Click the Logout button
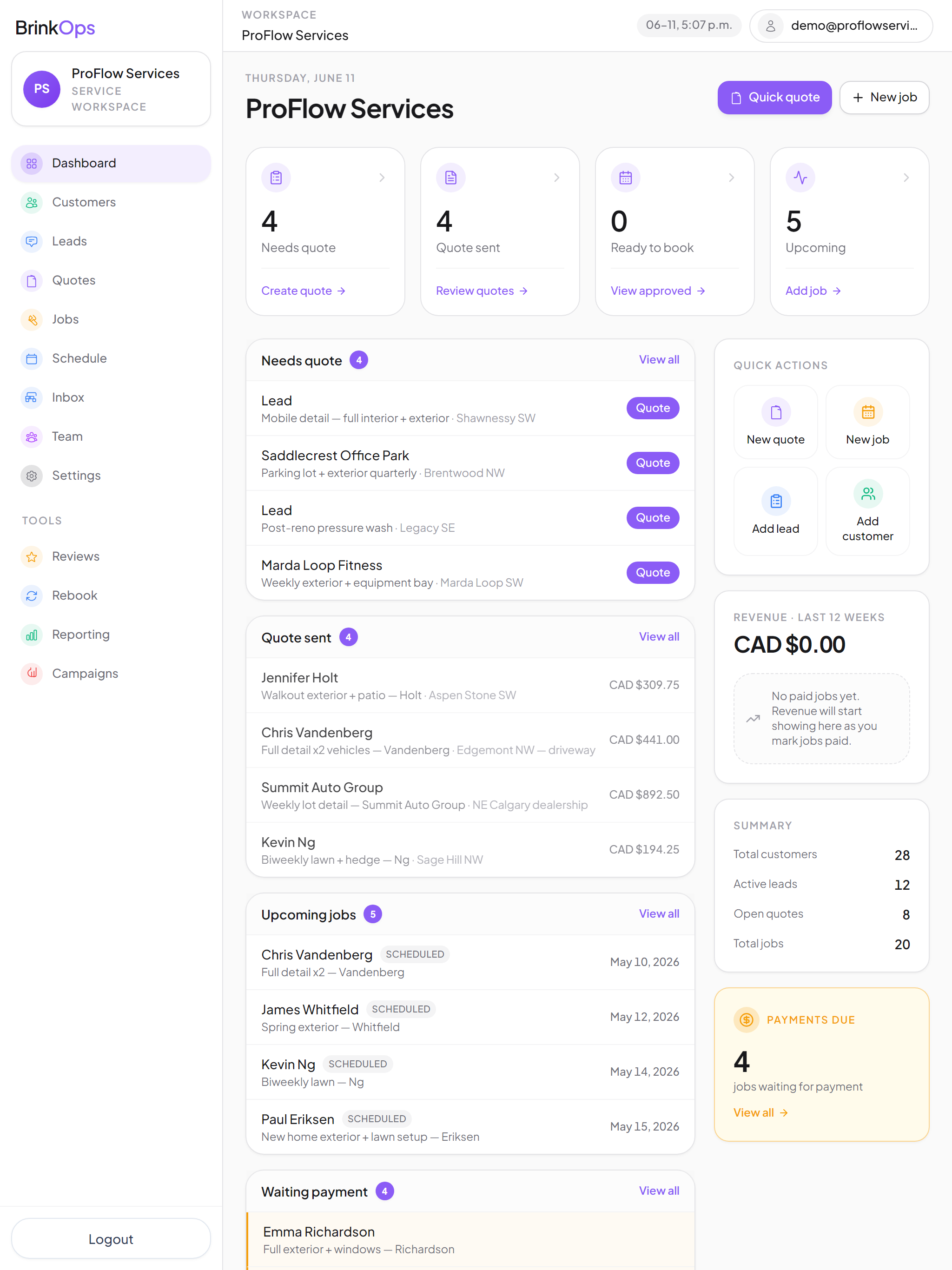The image size is (952, 1270). [x=111, y=1238]
